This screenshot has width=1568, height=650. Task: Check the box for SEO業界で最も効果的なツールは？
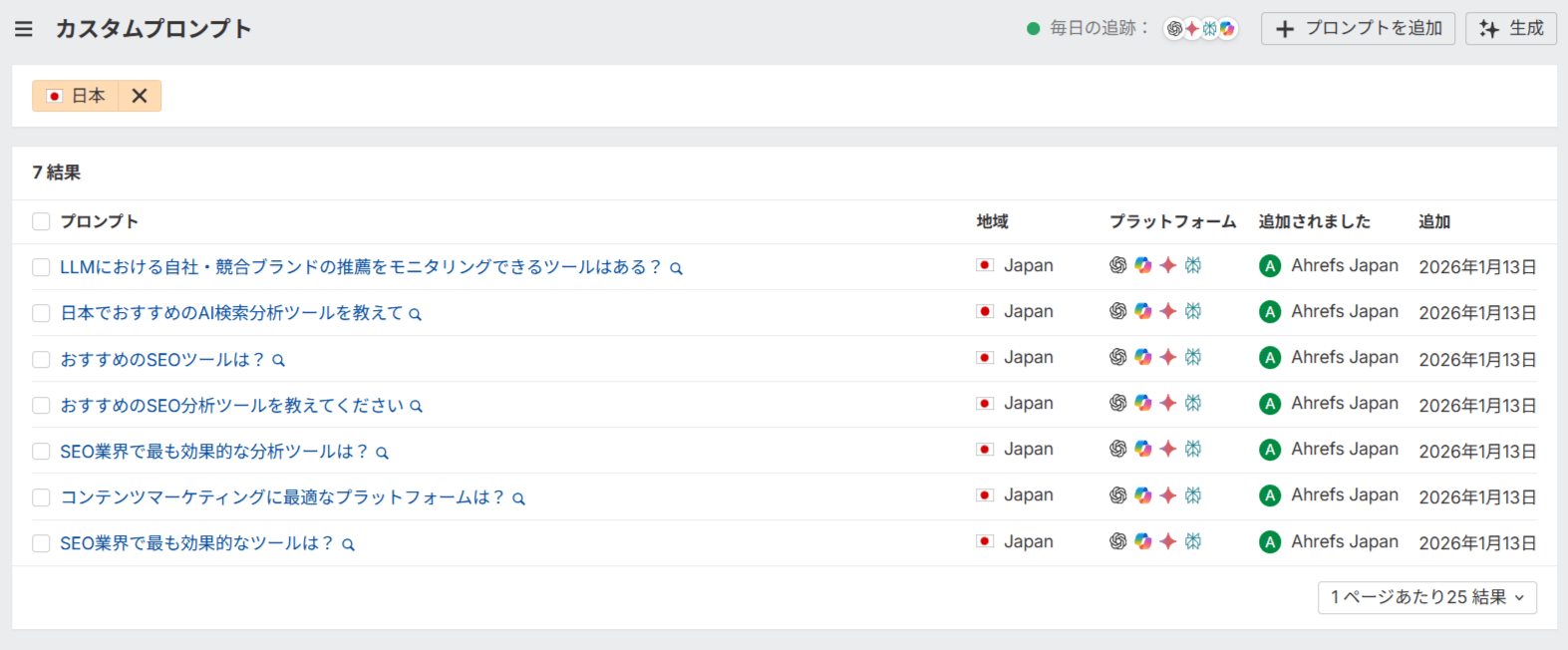[x=41, y=543]
